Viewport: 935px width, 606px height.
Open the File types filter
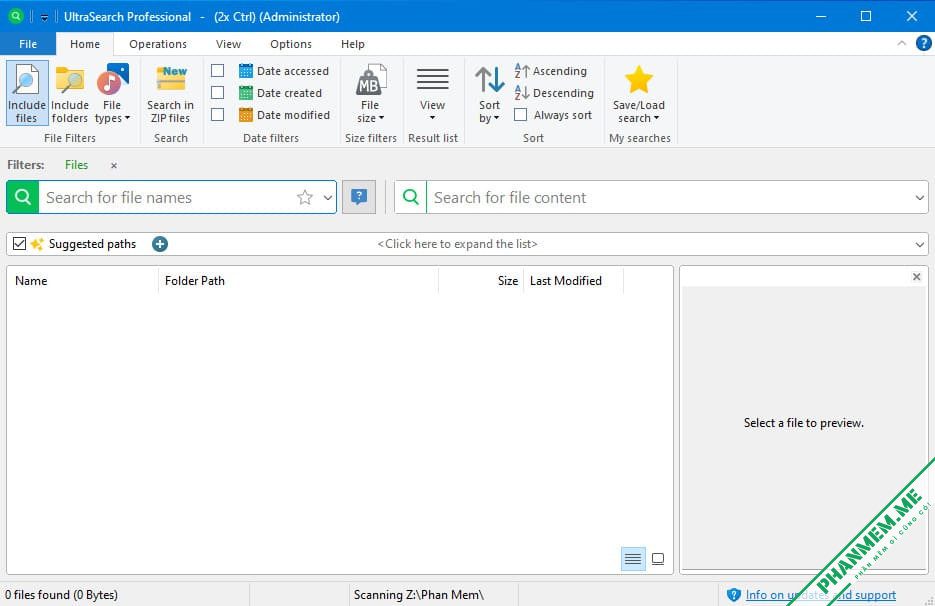112,92
